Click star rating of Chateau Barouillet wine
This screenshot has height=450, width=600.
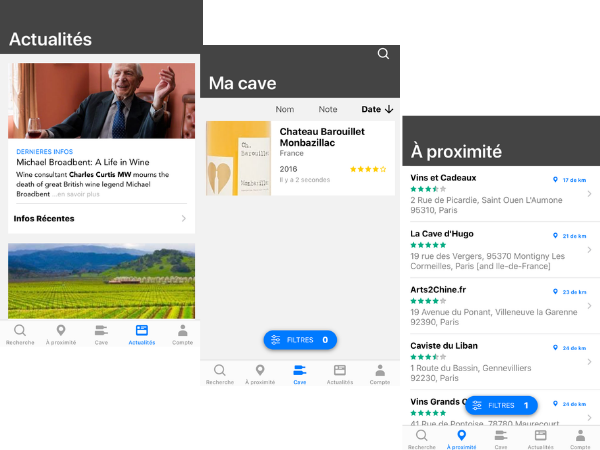click(x=368, y=169)
